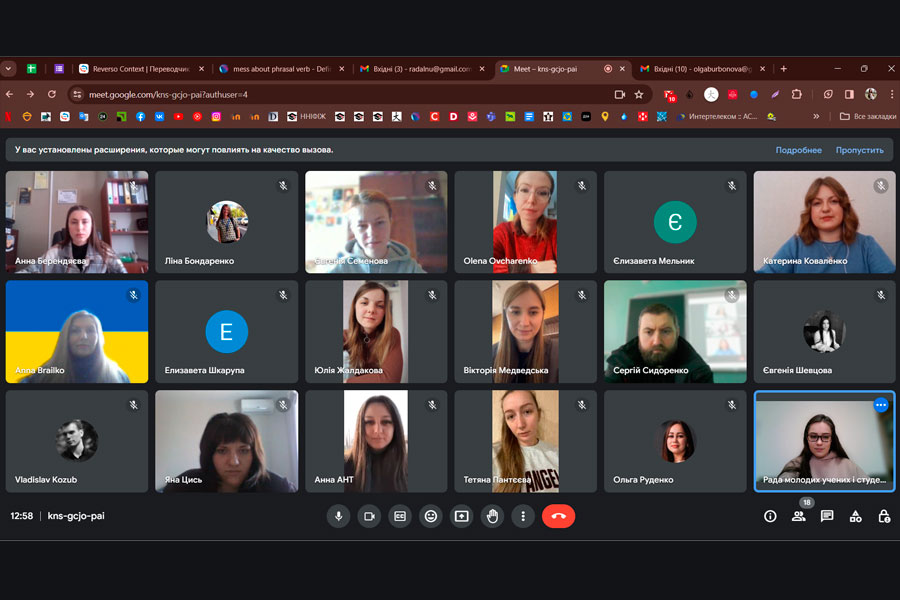900x600 pixels.
Task: Open the Все закладки folder
Action: (x=868, y=117)
